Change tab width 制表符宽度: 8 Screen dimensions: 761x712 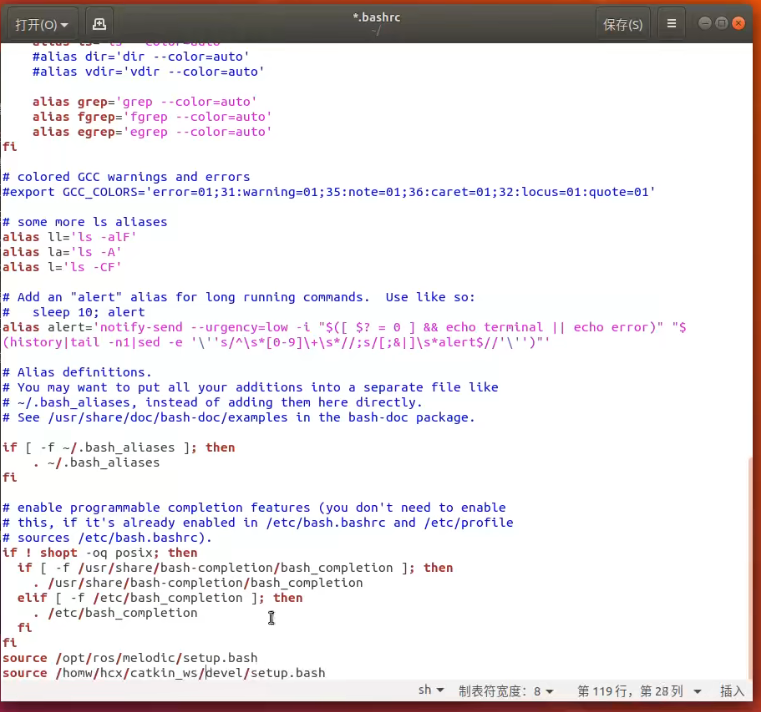(x=506, y=691)
